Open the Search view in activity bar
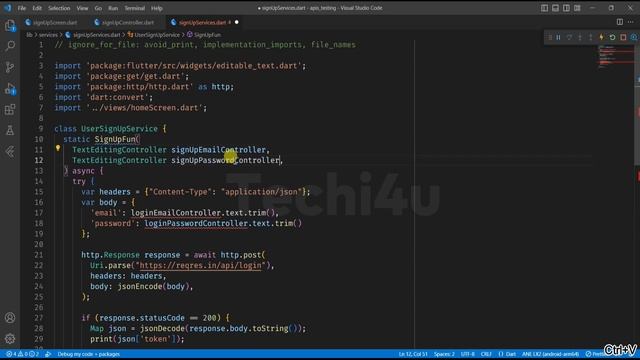Screen dimensions: 640x360 coord(10,46)
